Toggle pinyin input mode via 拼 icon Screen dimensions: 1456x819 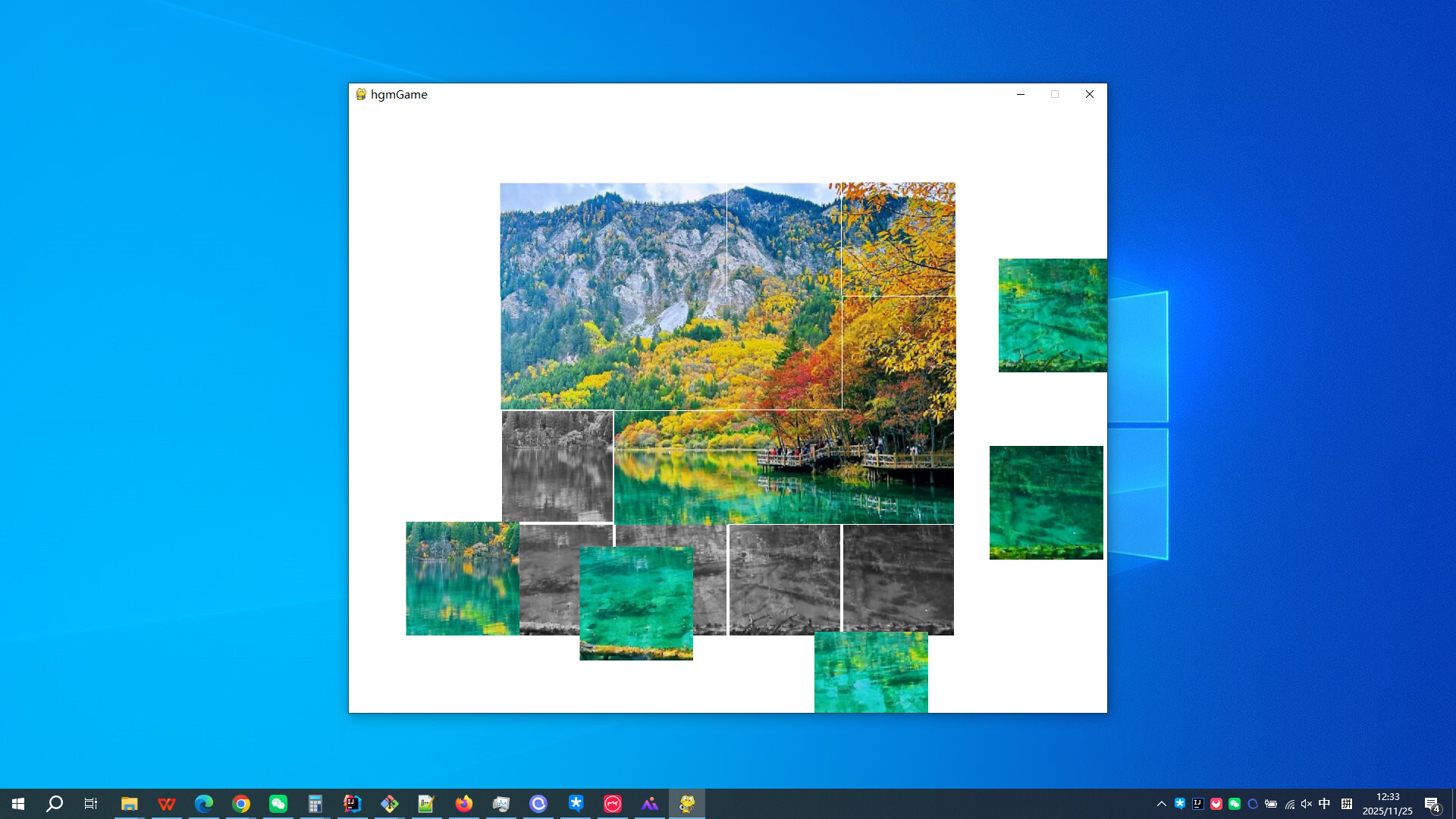1346,803
